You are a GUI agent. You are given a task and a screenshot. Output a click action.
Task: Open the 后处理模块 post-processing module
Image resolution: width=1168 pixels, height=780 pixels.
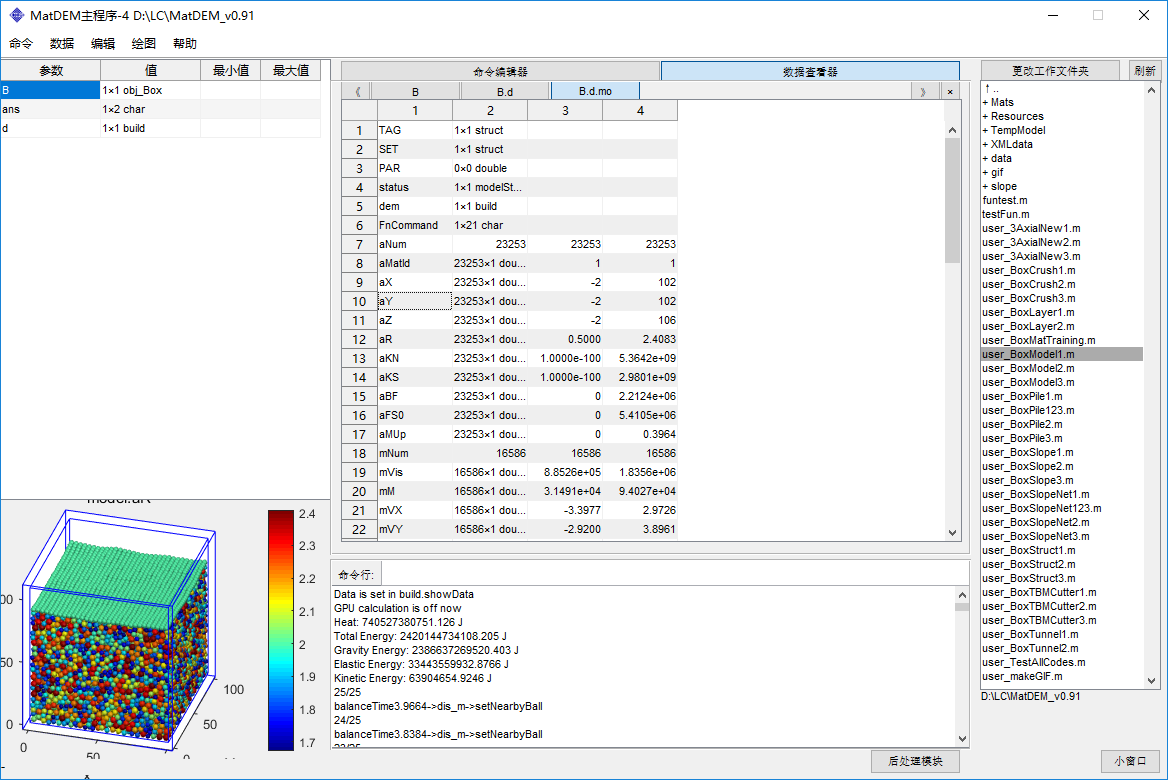point(915,761)
